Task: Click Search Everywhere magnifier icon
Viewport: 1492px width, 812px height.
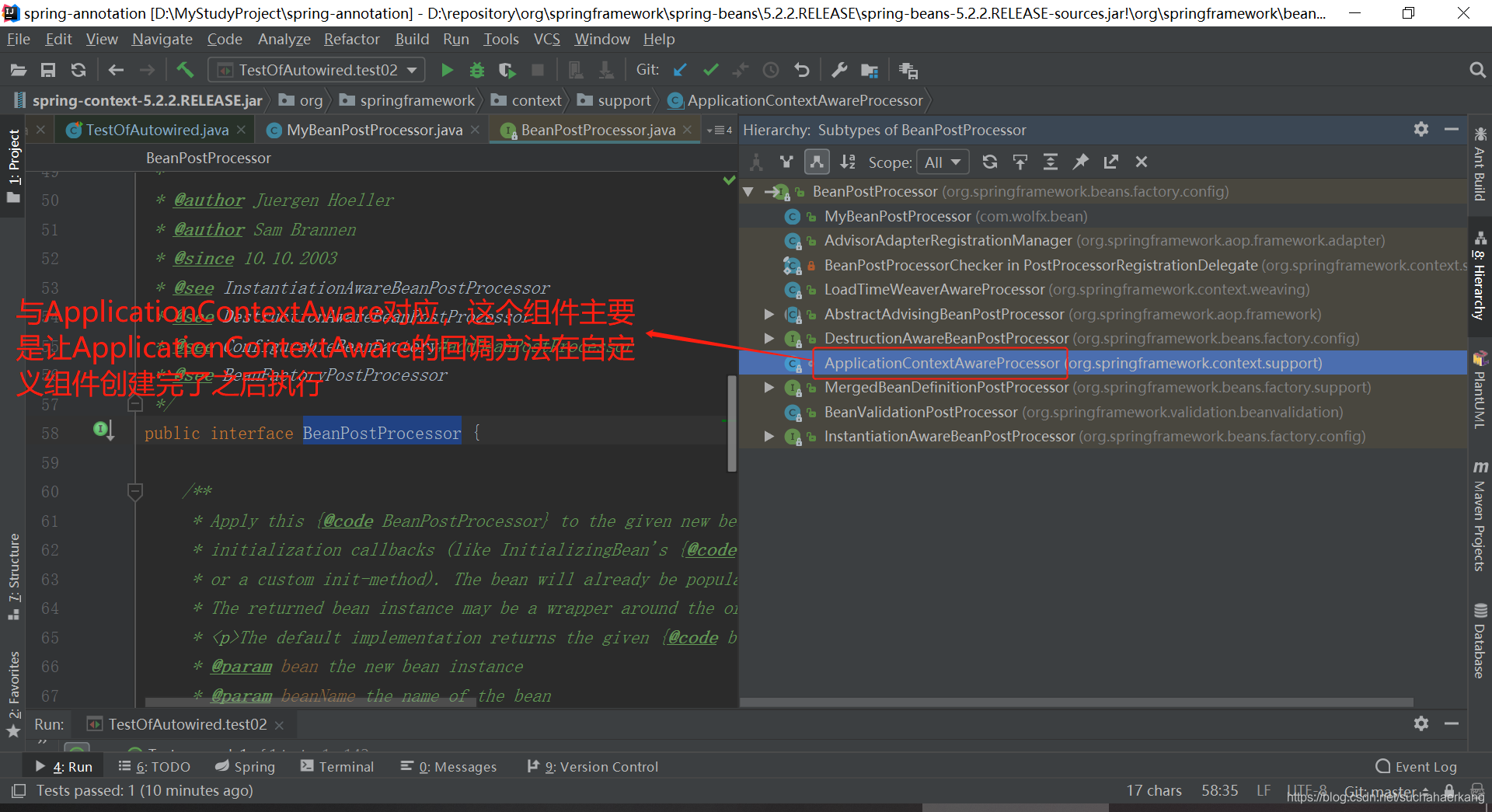Action: (x=1477, y=71)
